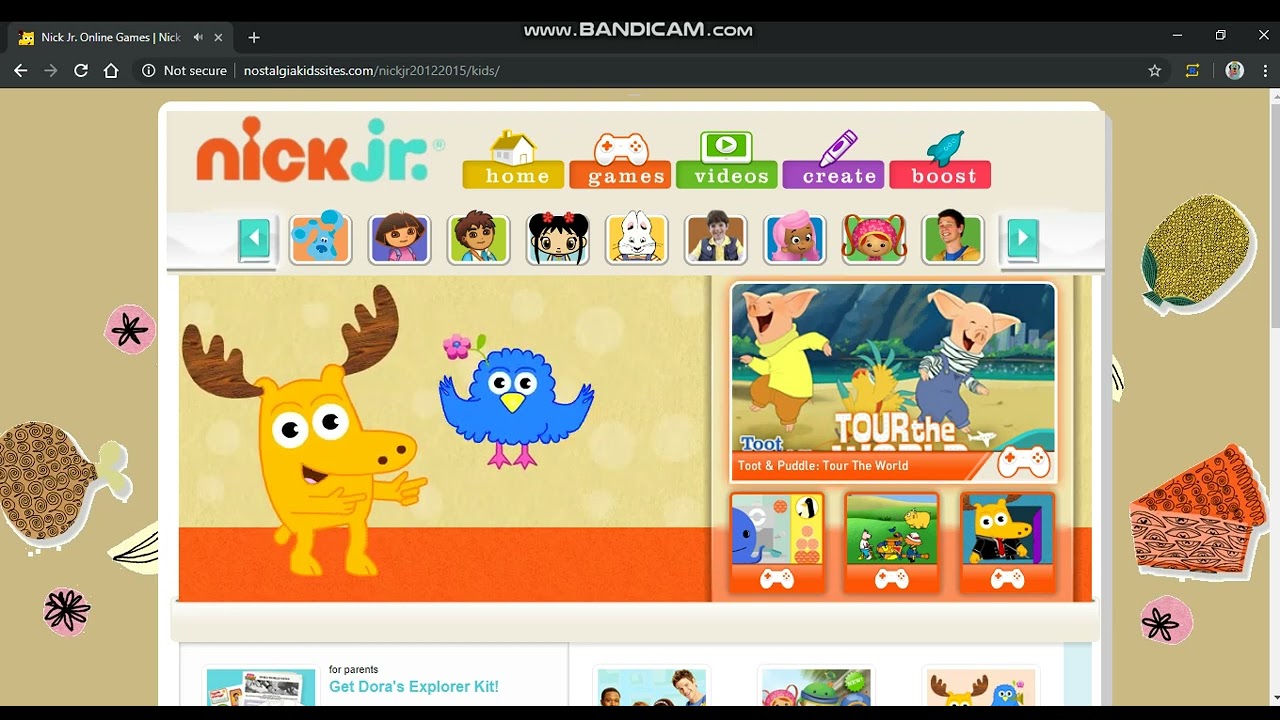
Task: Go back in browser
Action: (x=20, y=71)
